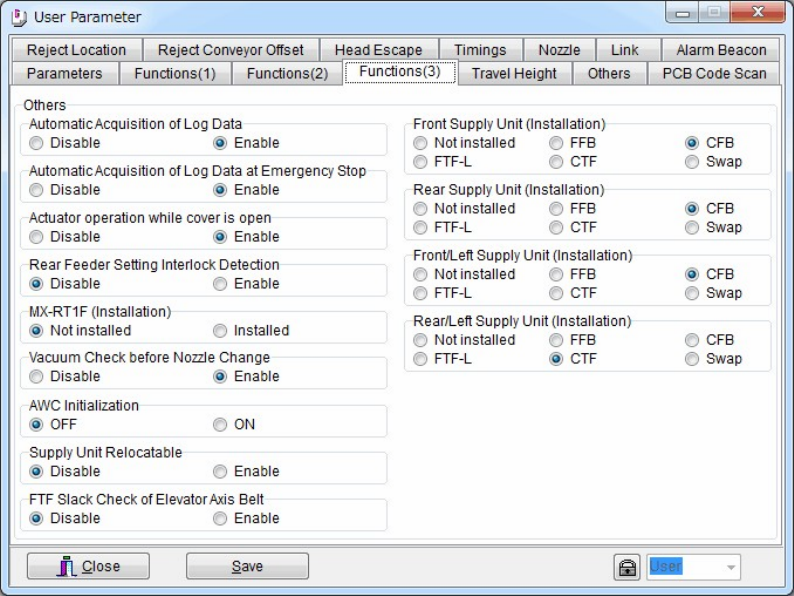Set Rear Supply Unit to Not installed
794x596 pixels.
point(421,209)
